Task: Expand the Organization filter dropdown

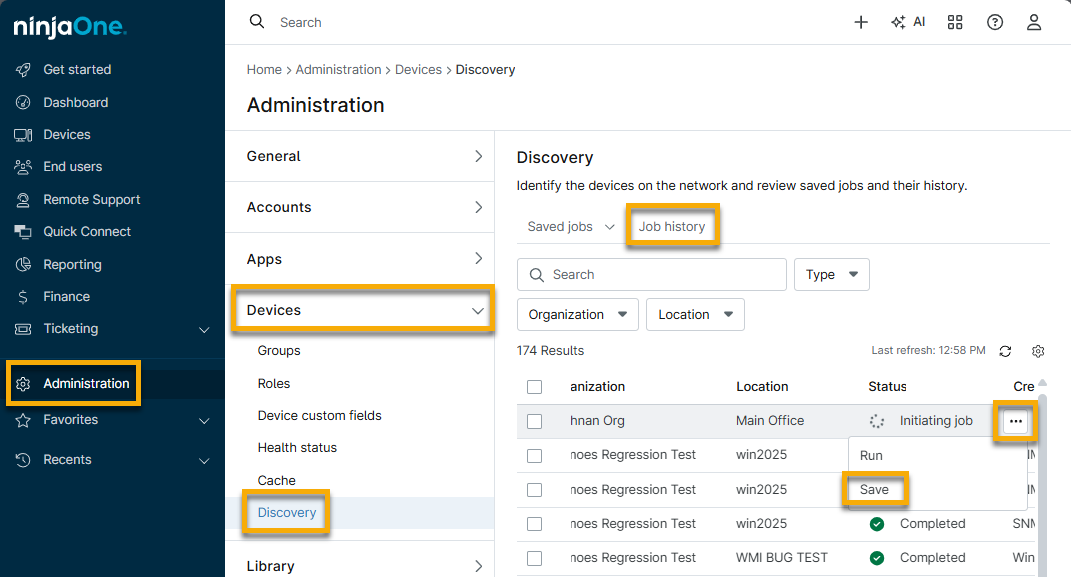Action: (577, 314)
